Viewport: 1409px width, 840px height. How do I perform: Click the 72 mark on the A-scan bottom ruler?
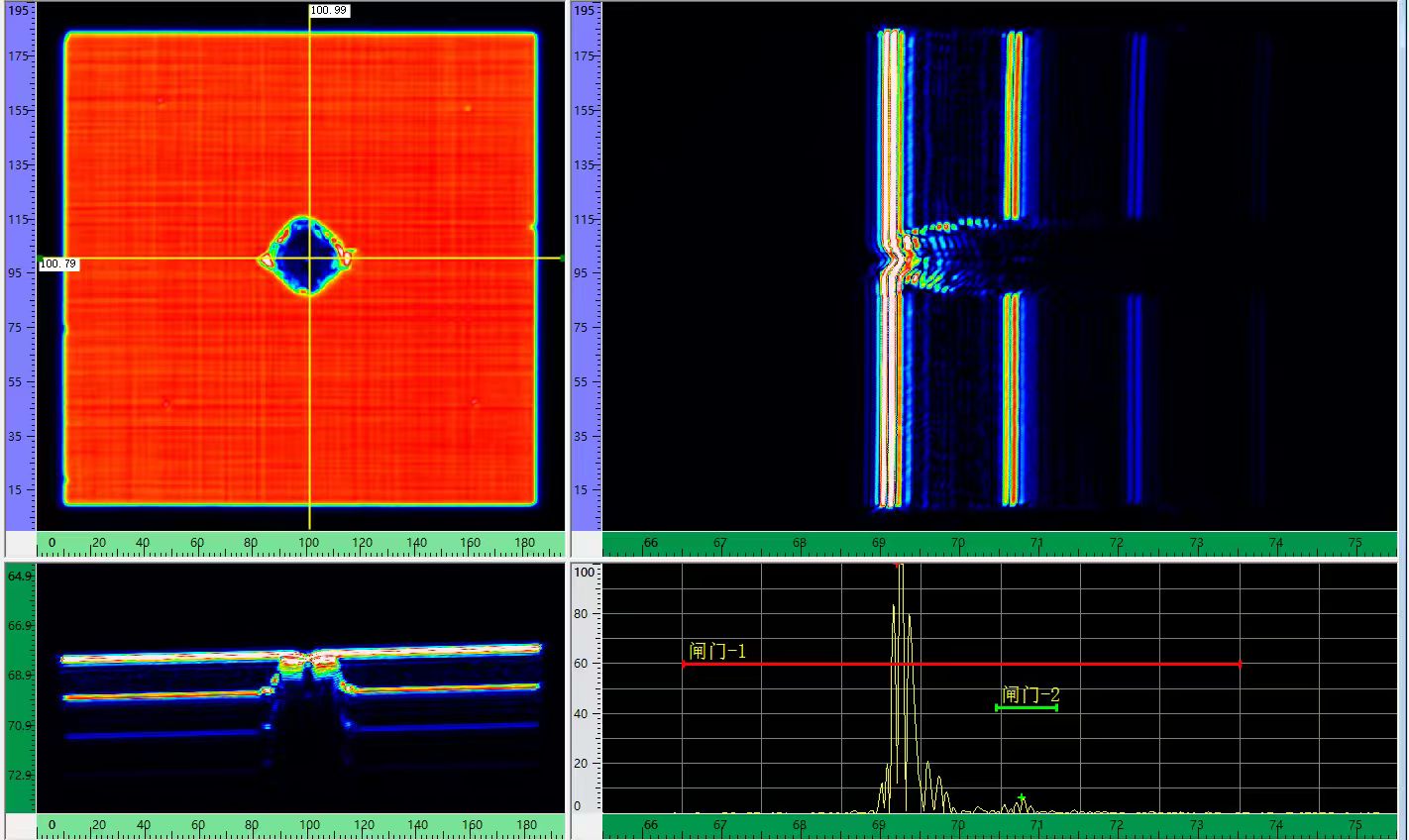pyautogui.click(x=1117, y=824)
